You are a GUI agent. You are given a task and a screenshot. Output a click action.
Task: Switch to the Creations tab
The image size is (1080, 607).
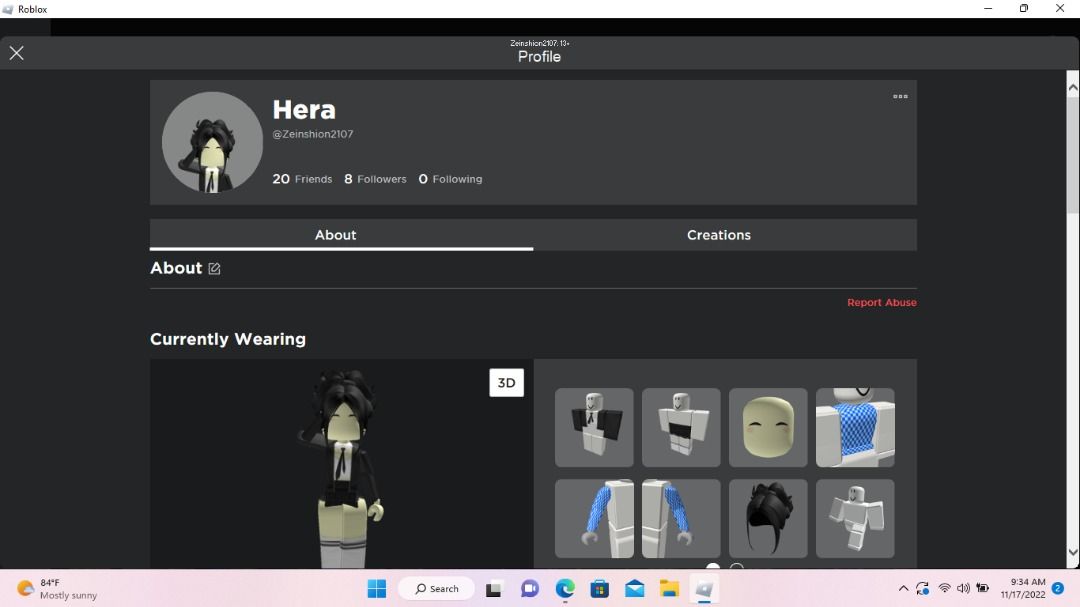(718, 234)
